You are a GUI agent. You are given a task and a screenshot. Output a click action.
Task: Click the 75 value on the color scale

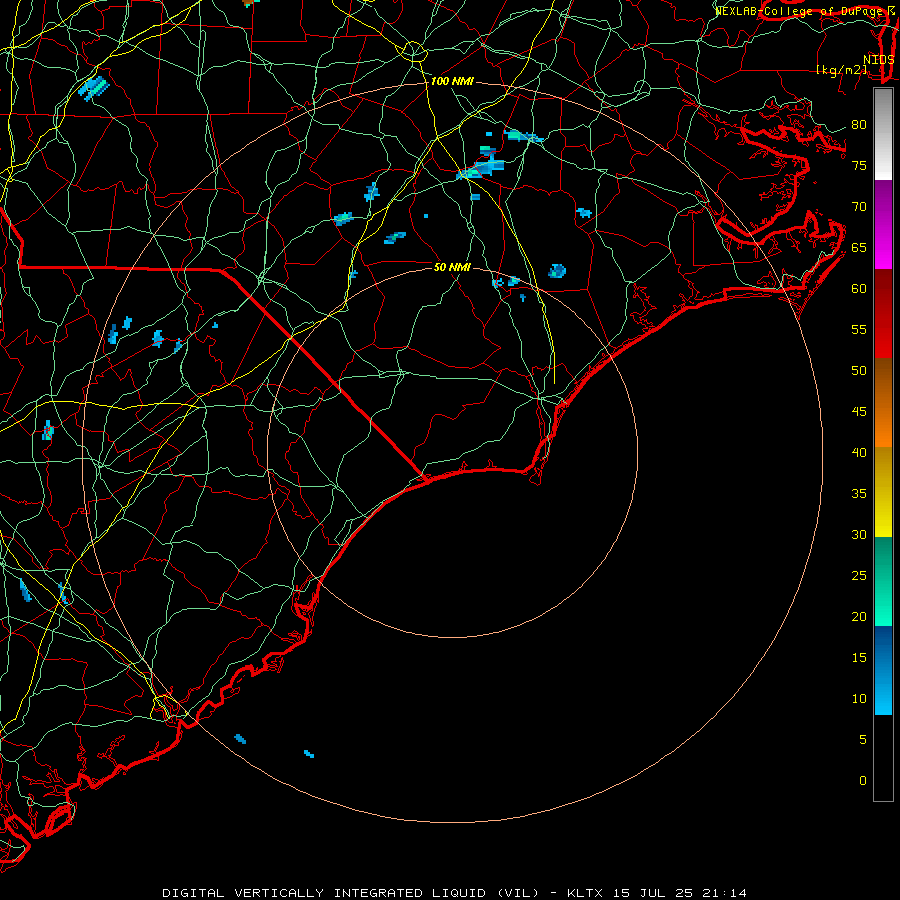pyautogui.click(x=859, y=165)
